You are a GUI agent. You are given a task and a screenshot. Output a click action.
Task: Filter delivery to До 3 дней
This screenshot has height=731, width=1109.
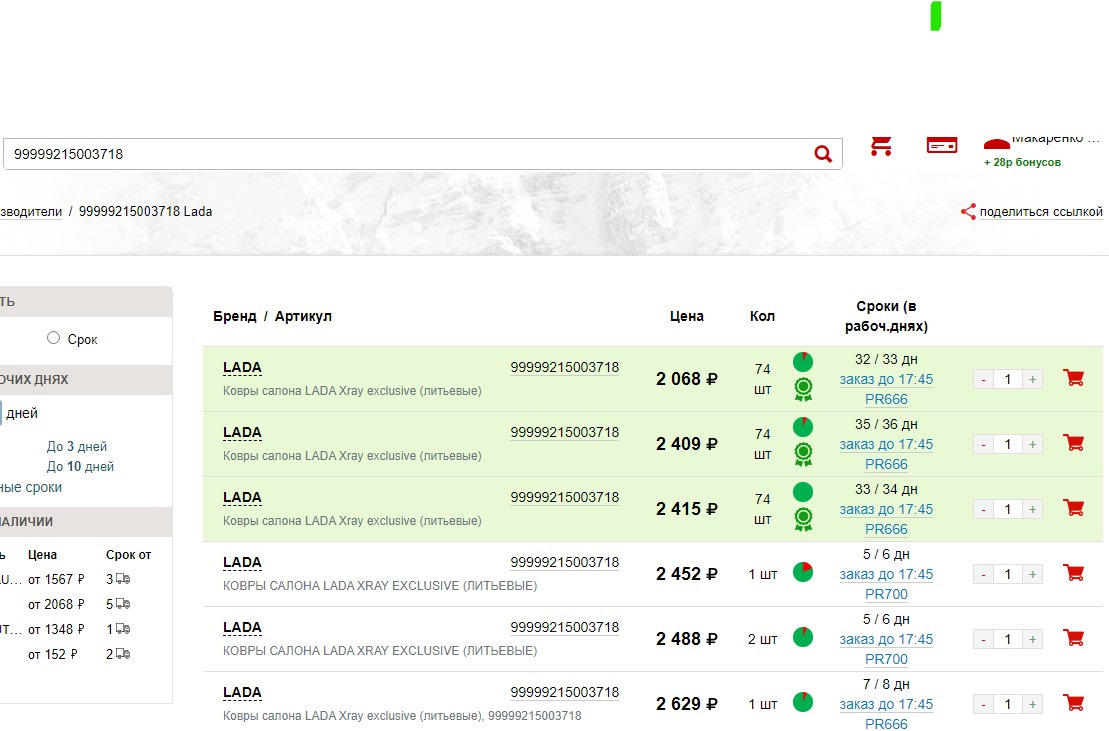click(x=76, y=447)
